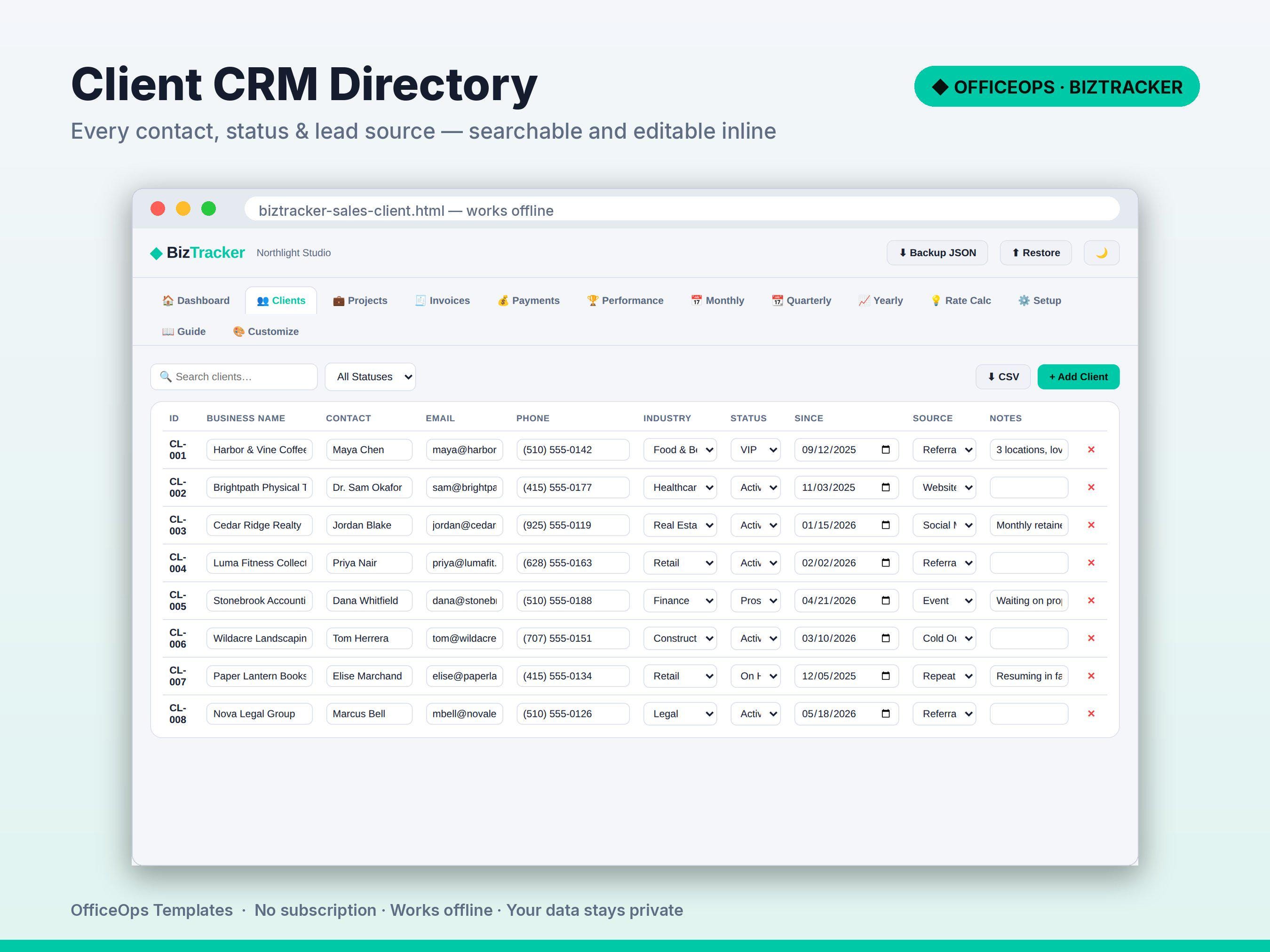Click the Backup JSON button
The image size is (1270, 952).
(x=937, y=252)
